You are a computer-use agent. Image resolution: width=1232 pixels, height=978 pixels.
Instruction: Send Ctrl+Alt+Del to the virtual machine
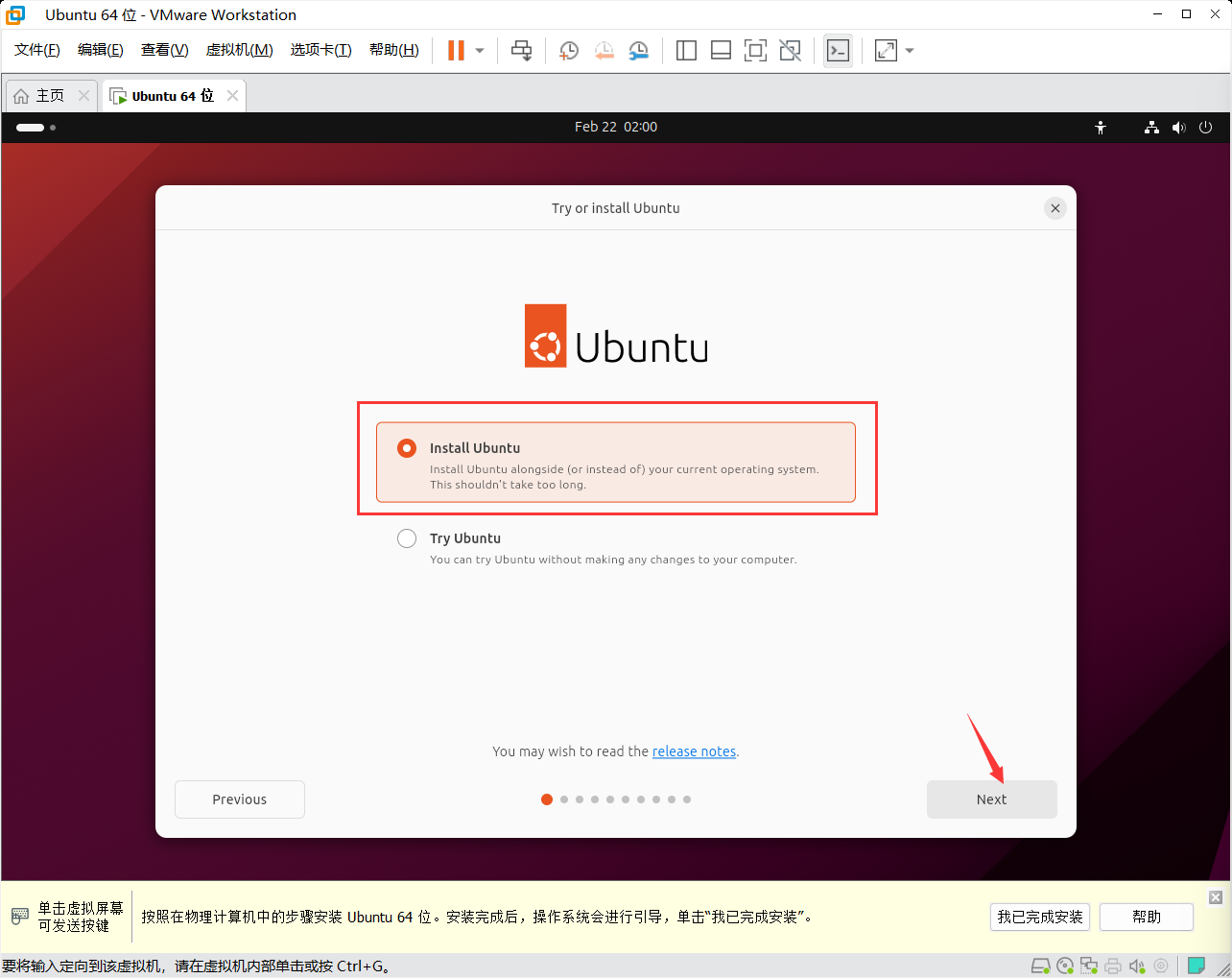pos(521,51)
